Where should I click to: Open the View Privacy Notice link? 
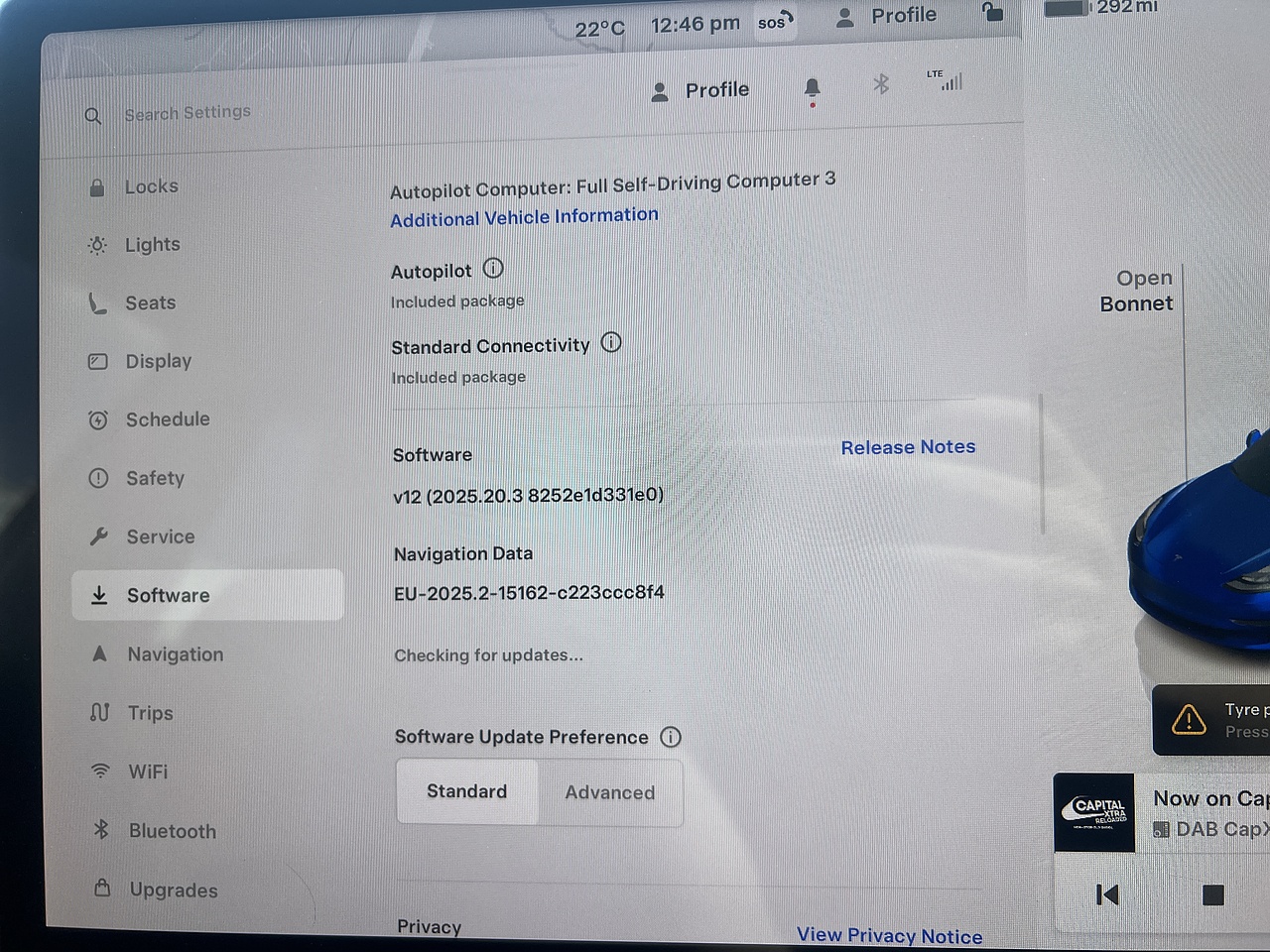[889, 935]
